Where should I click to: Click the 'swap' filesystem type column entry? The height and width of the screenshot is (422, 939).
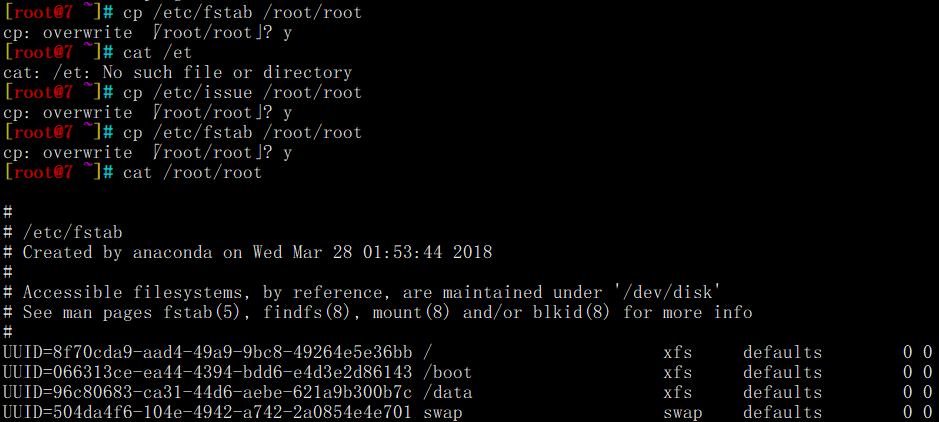point(683,412)
